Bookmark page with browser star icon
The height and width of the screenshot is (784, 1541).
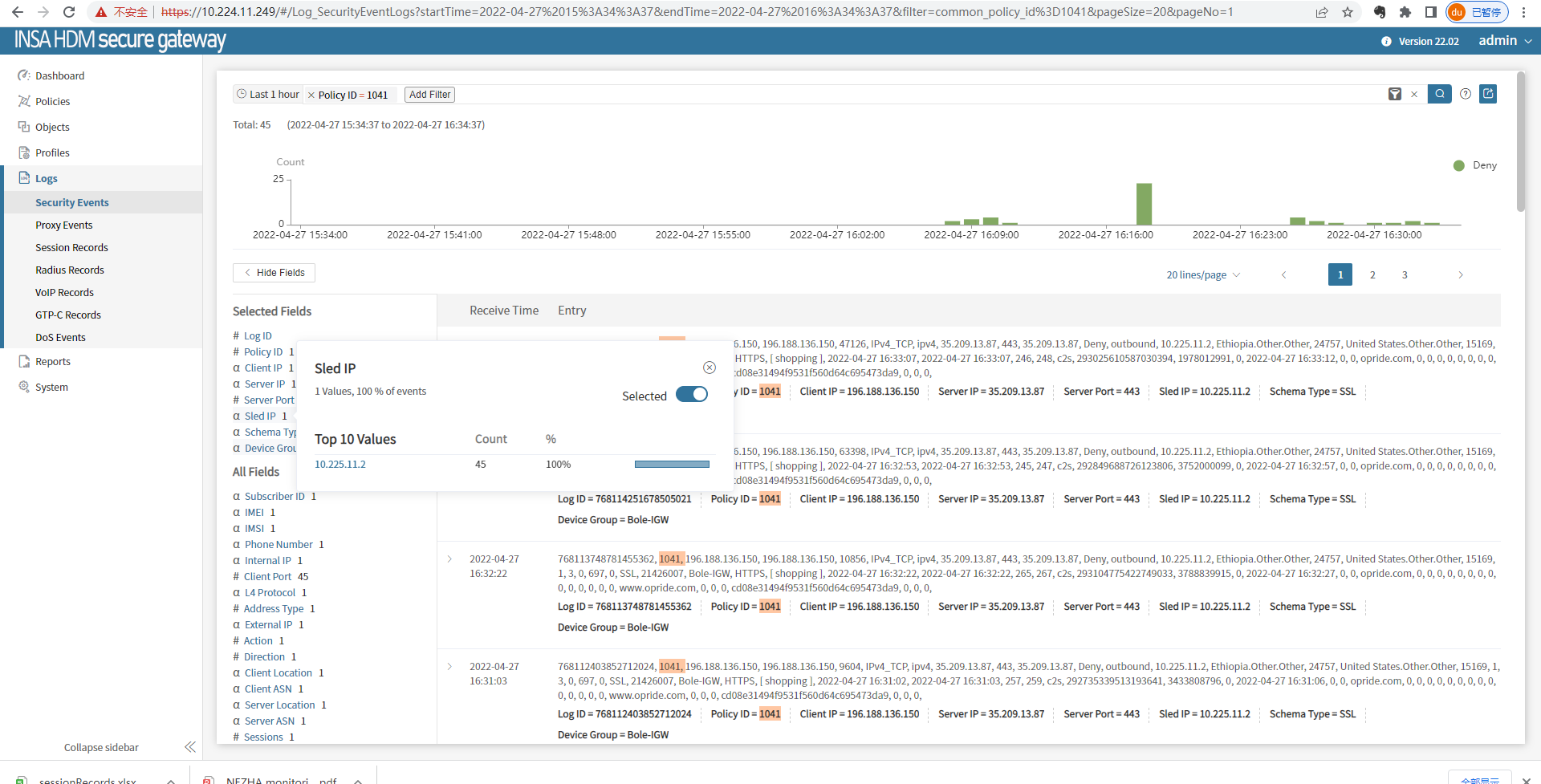[1348, 12]
